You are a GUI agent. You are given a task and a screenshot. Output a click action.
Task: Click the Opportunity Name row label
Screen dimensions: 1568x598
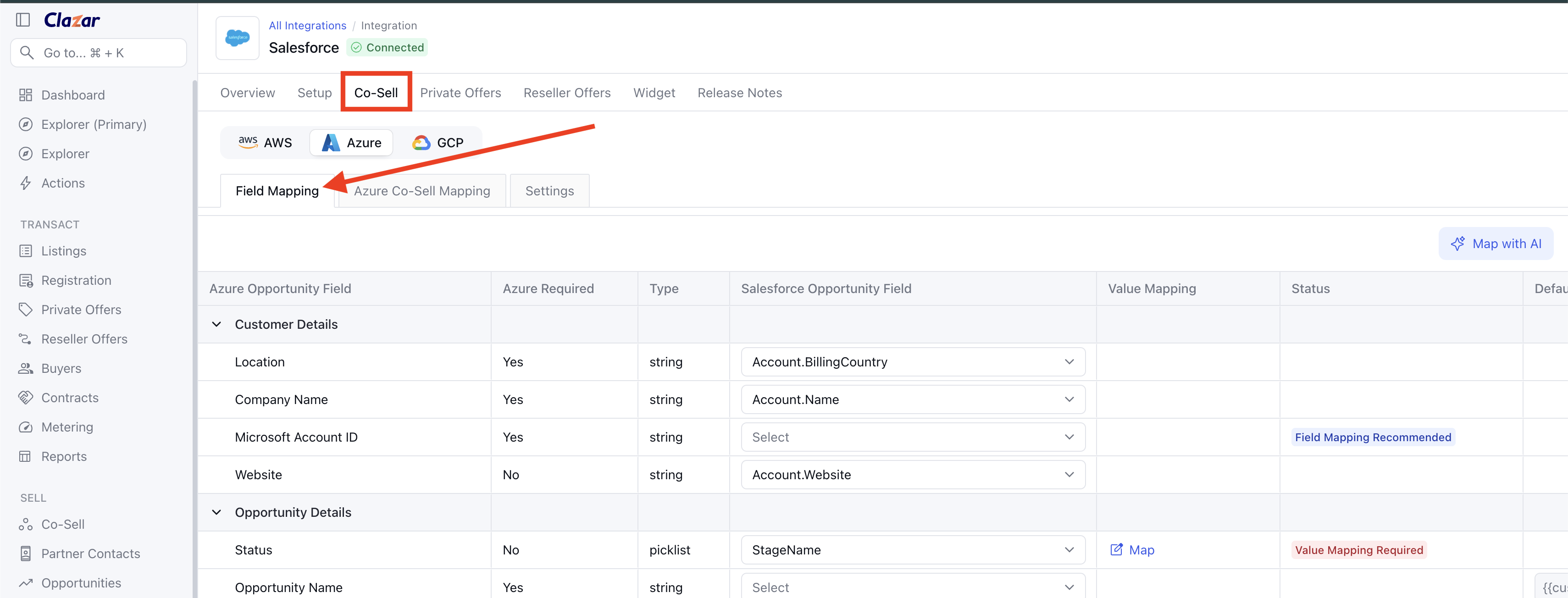pos(288,587)
